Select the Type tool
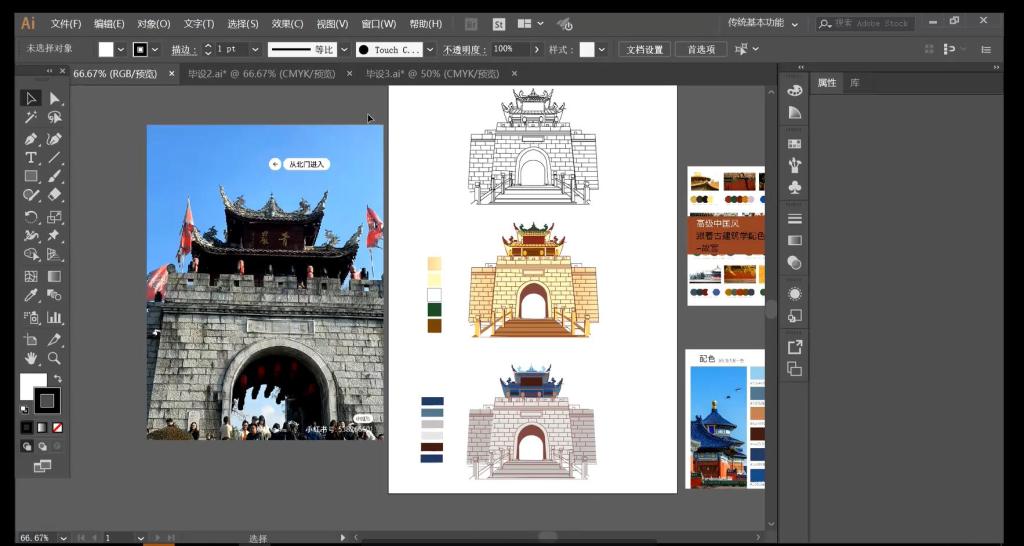 pyautogui.click(x=31, y=157)
